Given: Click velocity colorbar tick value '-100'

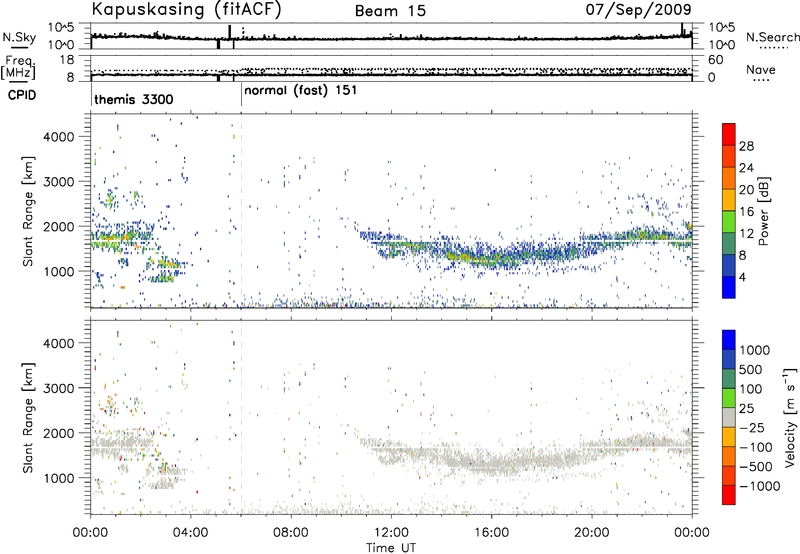Looking at the screenshot, I should (x=756, y=447).
